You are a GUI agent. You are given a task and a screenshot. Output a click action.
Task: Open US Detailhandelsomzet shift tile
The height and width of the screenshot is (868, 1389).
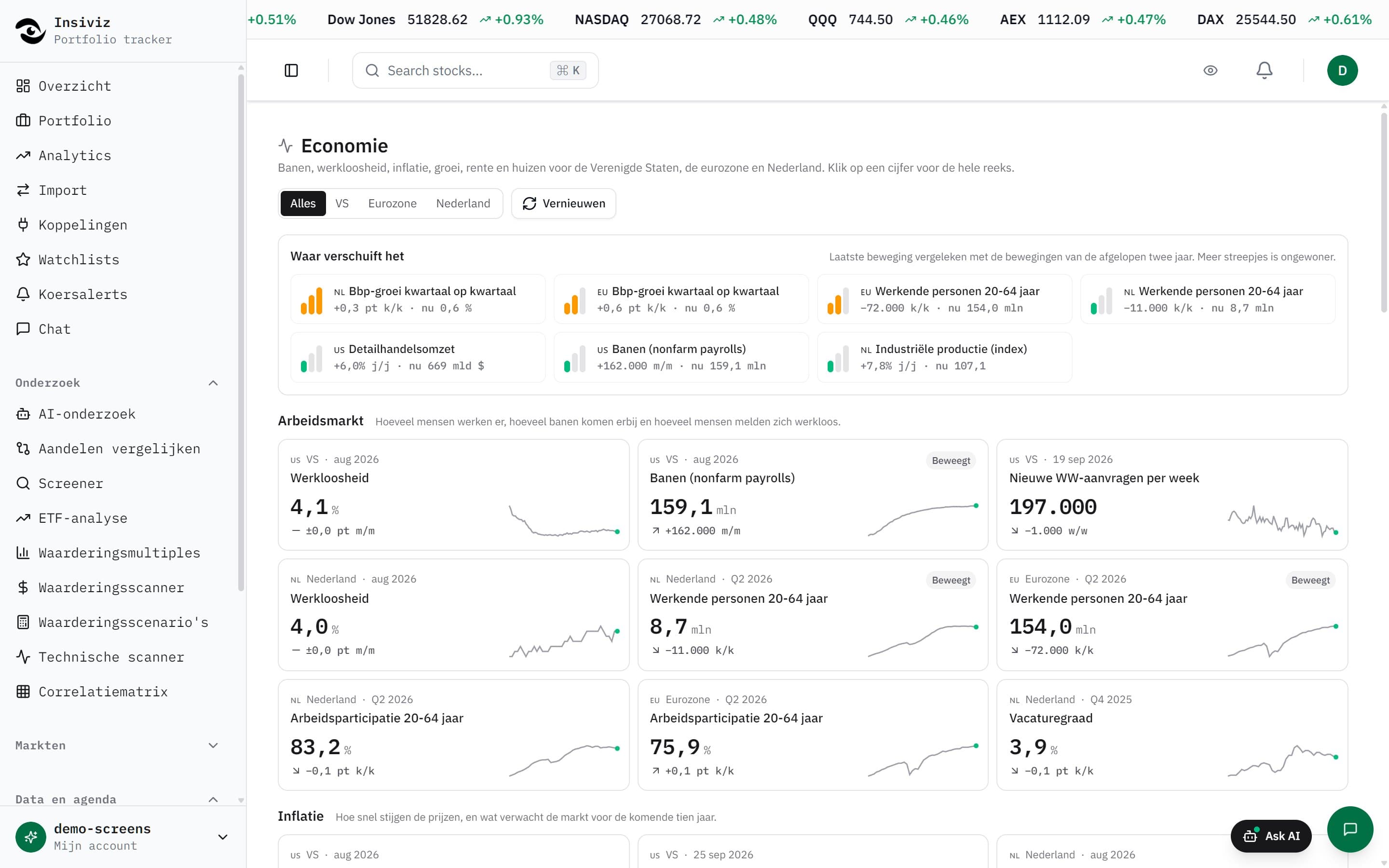[x=418, y=357]
